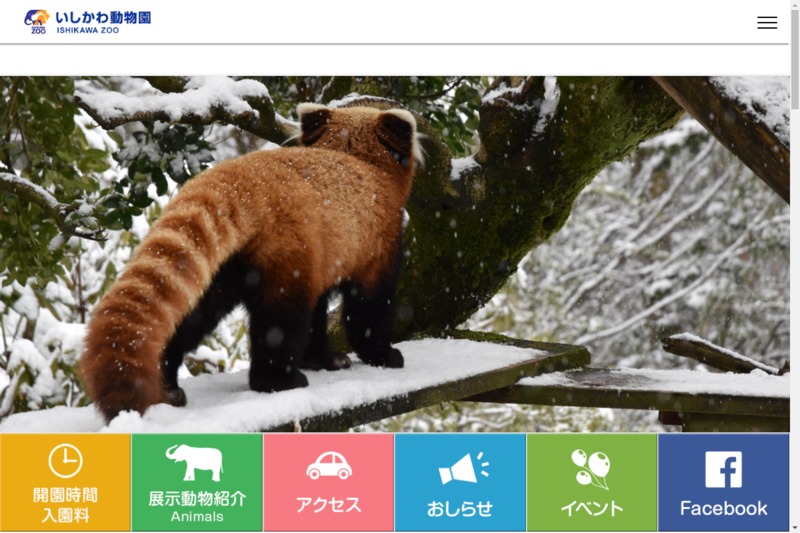Click the megaphone news icon
800x533 pixels.
coord(462,468)
